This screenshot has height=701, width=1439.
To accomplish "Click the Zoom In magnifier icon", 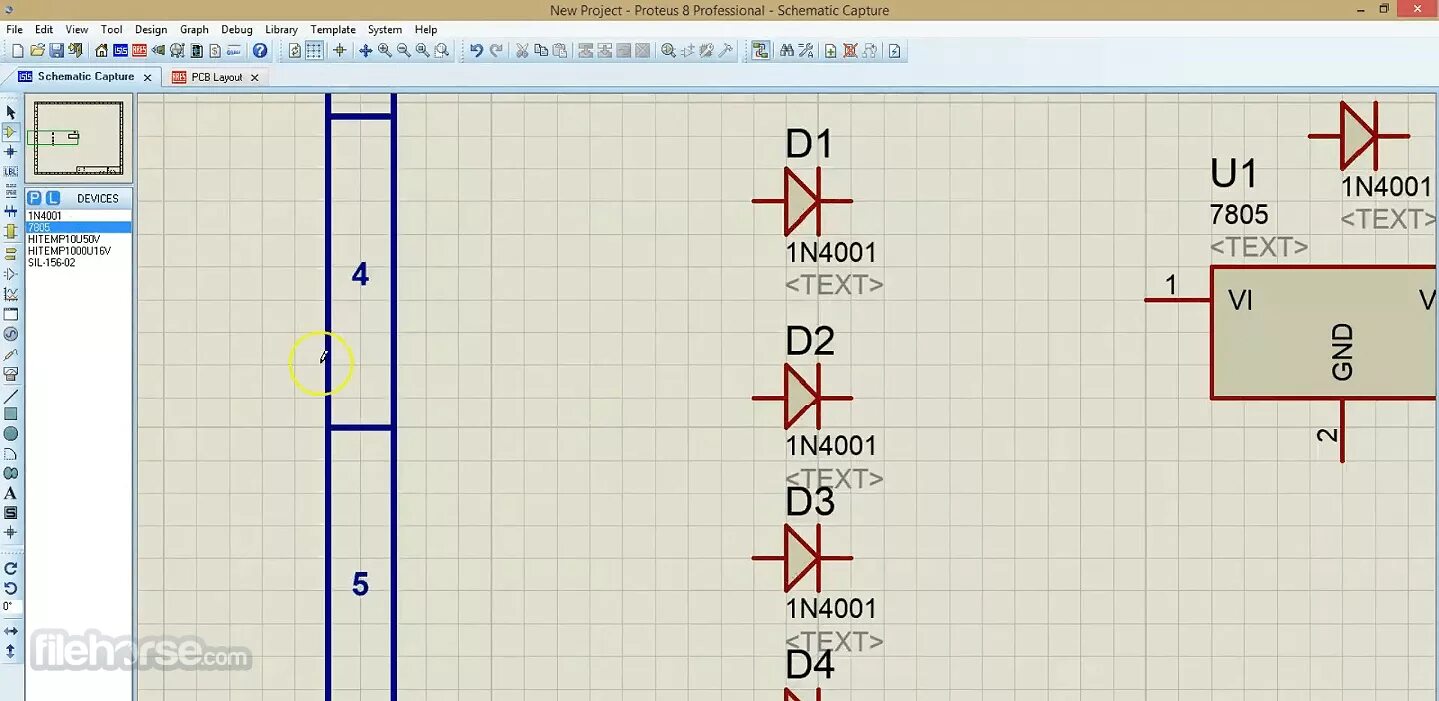I will [384, 51].
